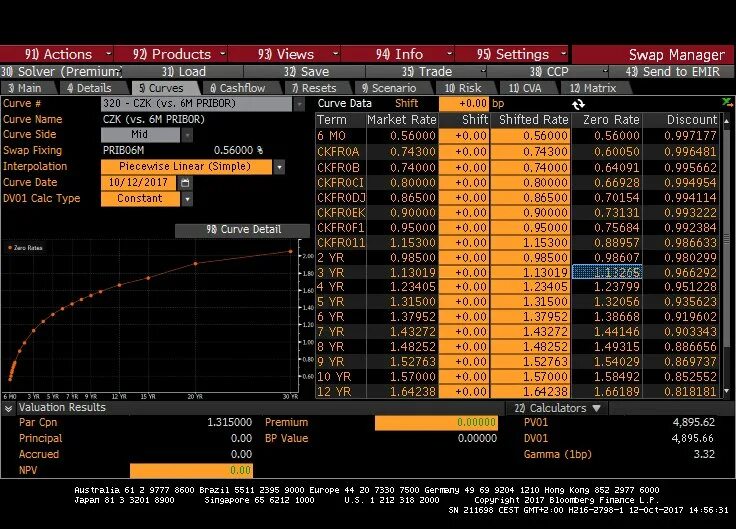Switch to the Matrix tab
The height and width of the screenshot is (529, 736).
point(593,88)
